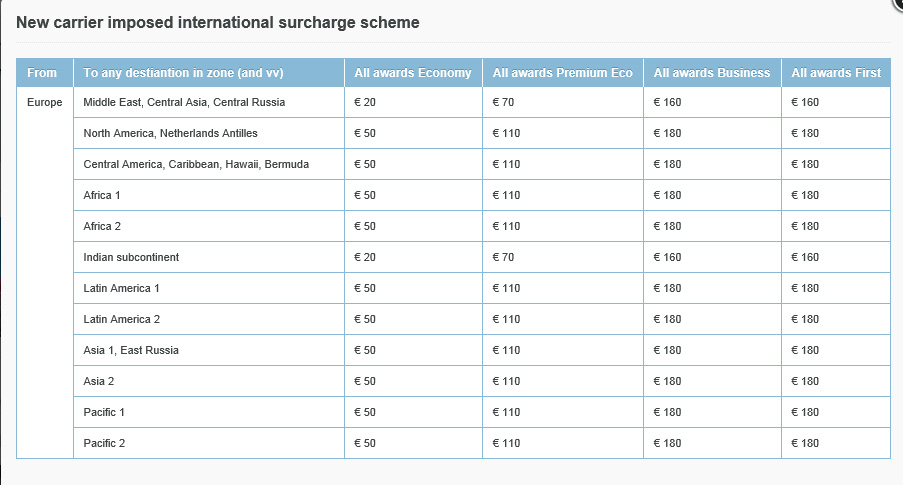Click the 'All awards Economy' column header

pyautogui.click(x=412, y=73)
